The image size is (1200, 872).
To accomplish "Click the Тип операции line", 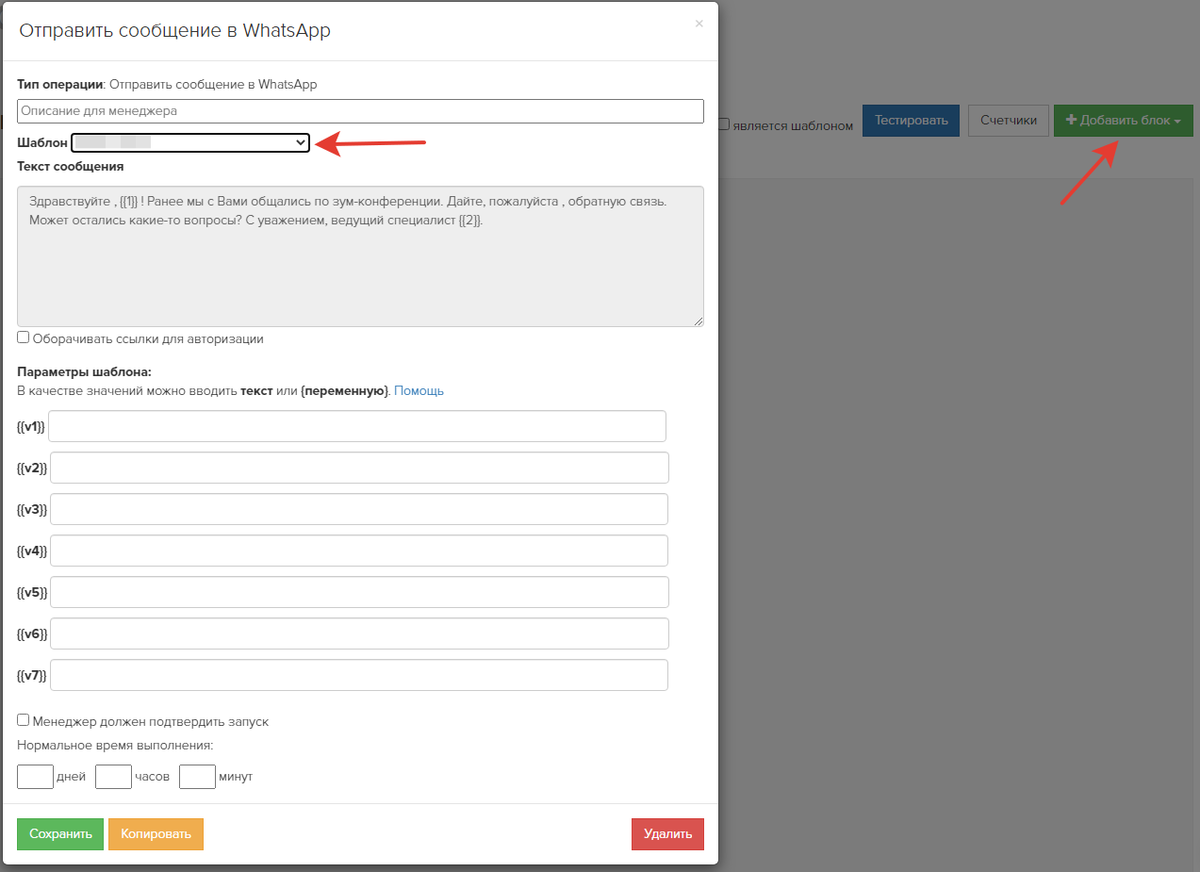I will click(x=167, y=84).
